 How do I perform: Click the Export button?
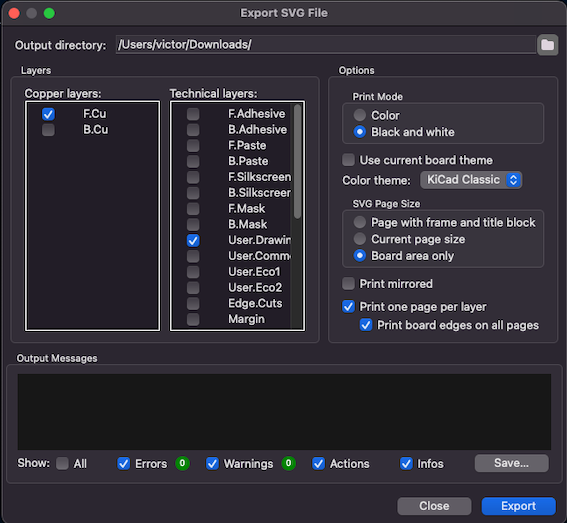pos(518,506)
